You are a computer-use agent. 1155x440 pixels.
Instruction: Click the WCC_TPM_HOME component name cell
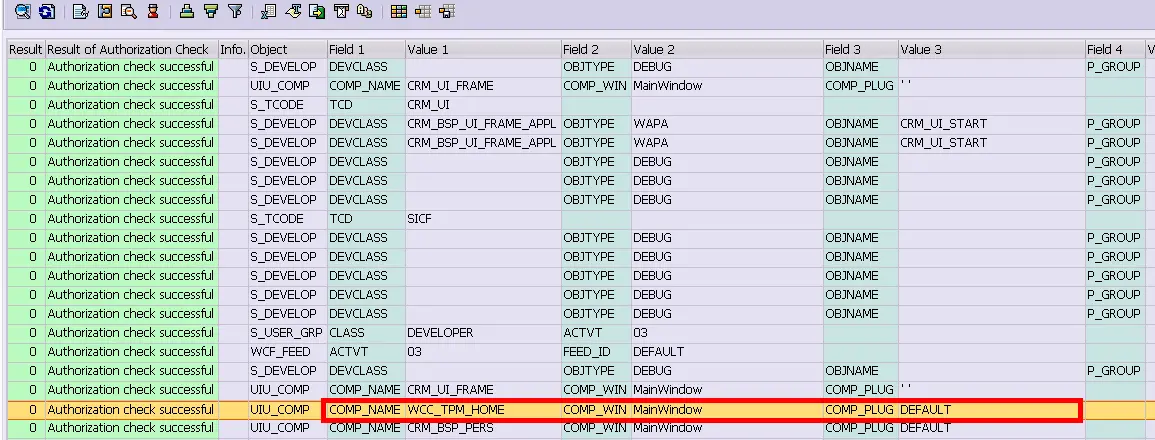482,409
